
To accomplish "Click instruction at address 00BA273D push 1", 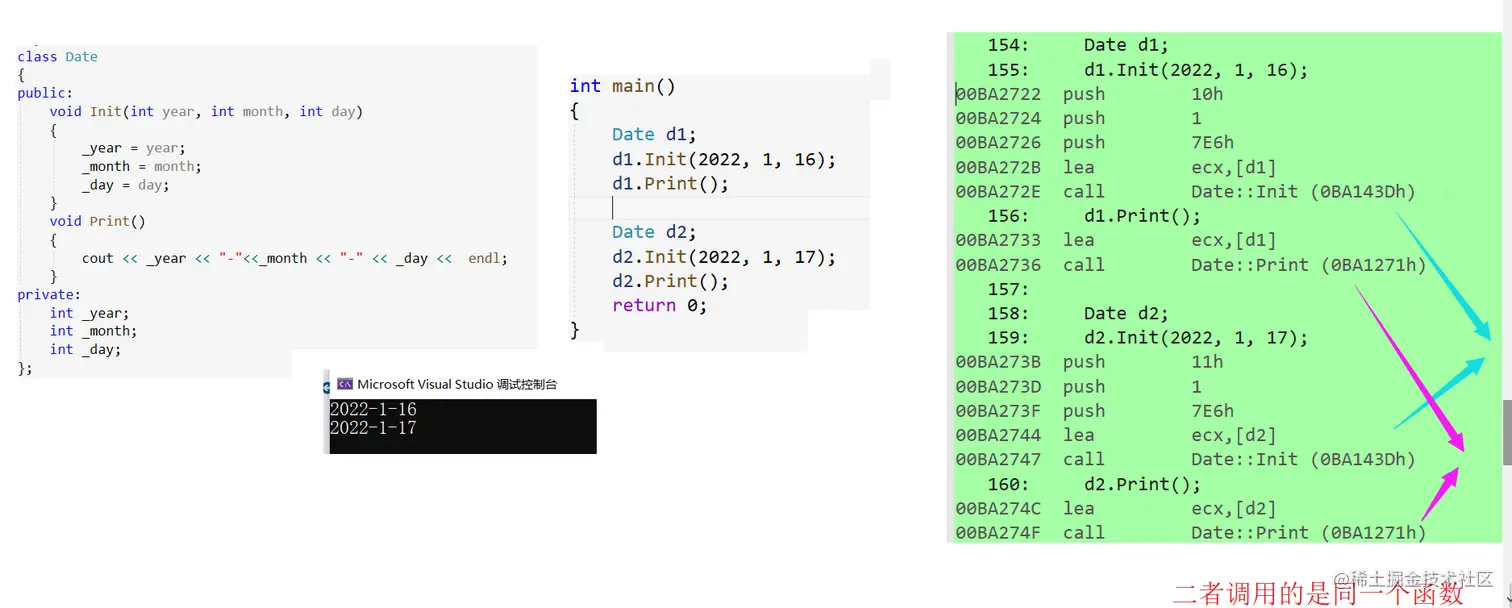I will pyautogui.click(x=1079, y=387).
